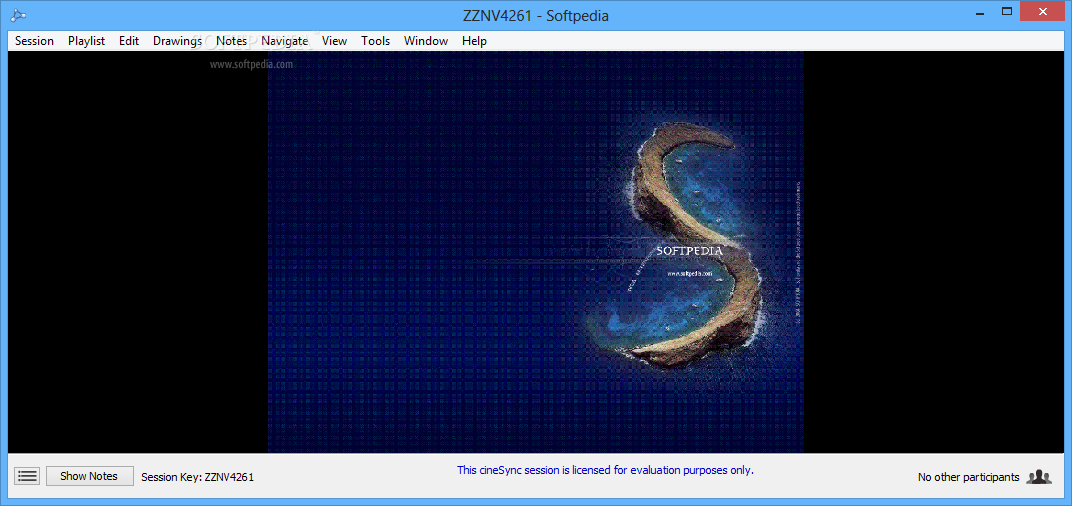This screenshot has height=506, width=1072.
Task: Open the Tools menu
Action: tap(375, 41)
